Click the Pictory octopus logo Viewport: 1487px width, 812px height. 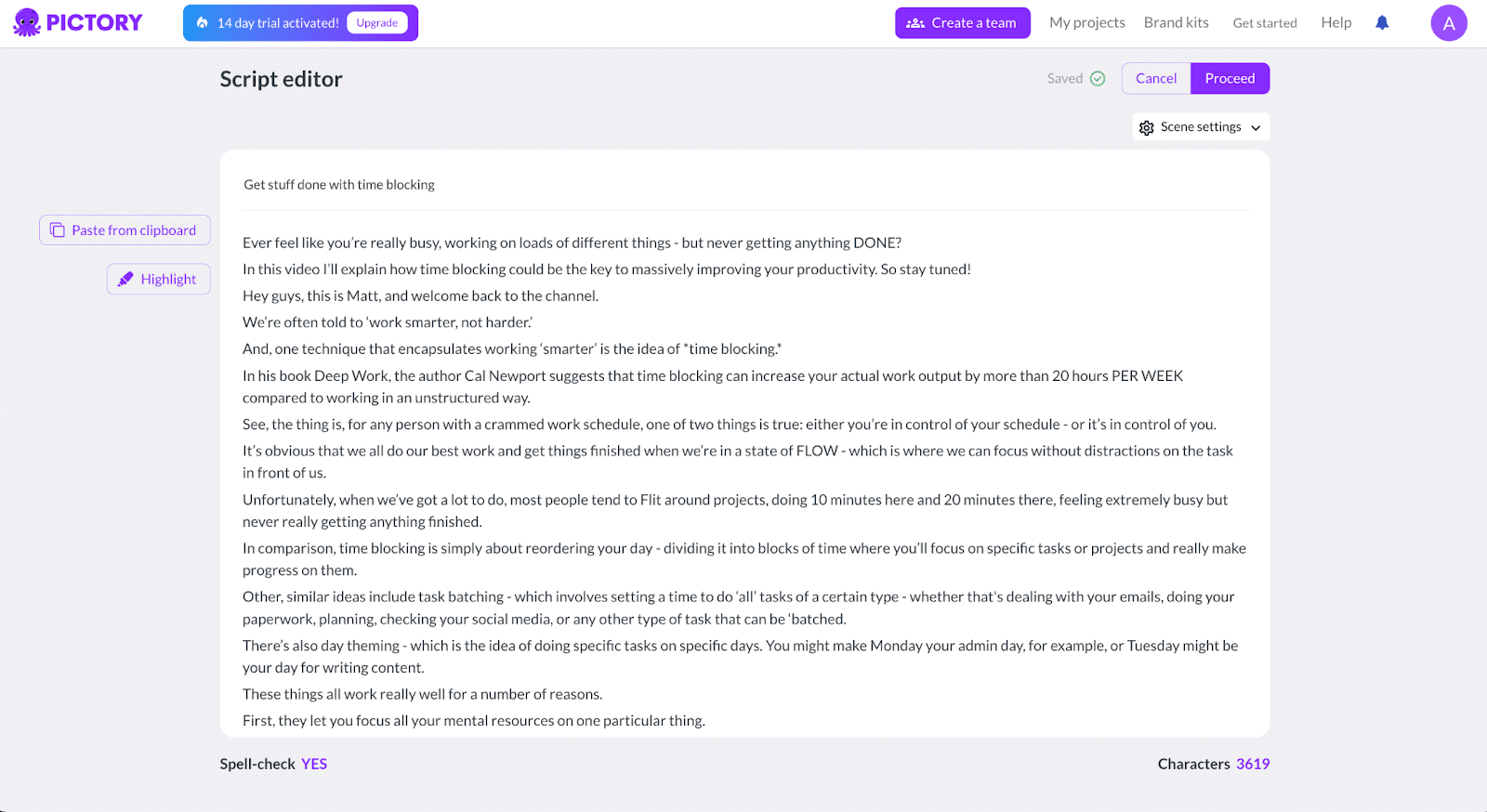28,23
